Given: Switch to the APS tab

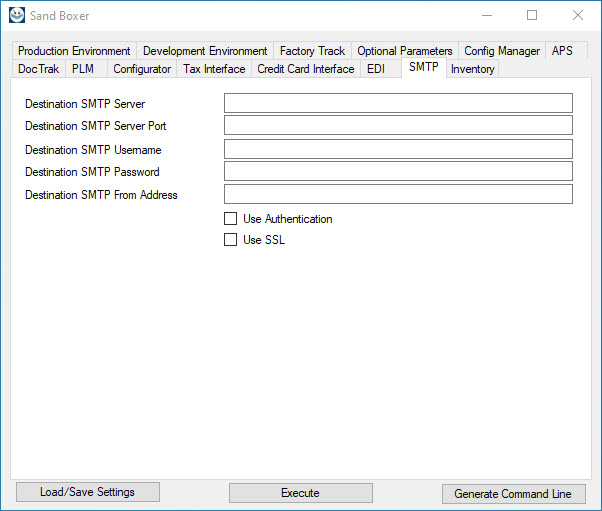Looking at the screenshot, I should 562,51.
